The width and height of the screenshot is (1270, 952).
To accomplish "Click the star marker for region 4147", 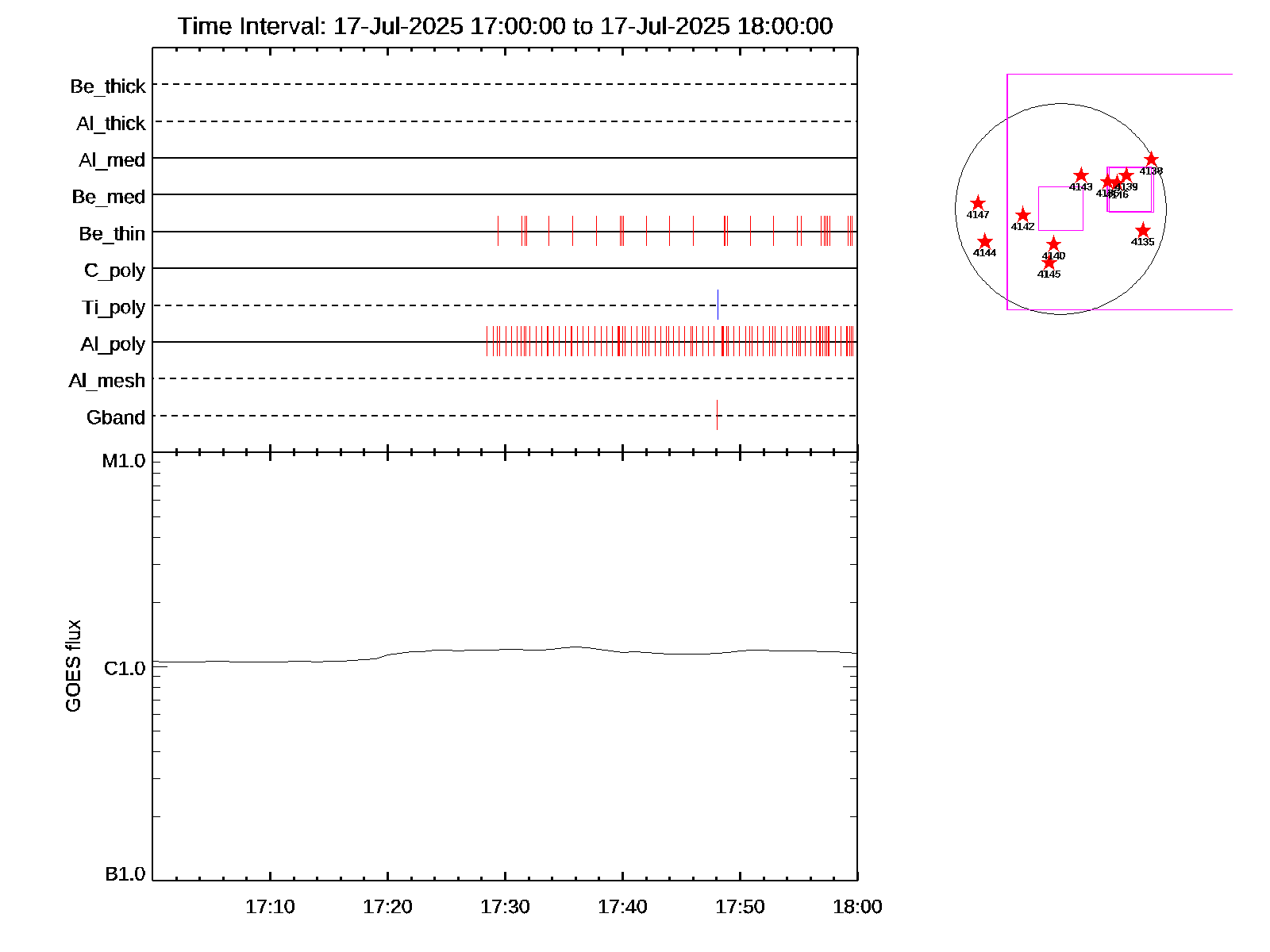I will pyautogui.click(x=978, y=203).
